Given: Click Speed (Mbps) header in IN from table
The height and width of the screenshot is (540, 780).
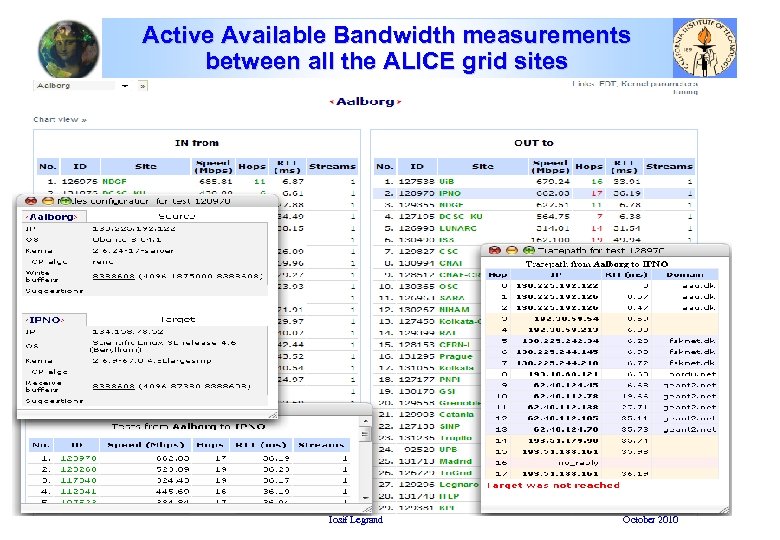Looking at the screenshot, I should click(x=213, y=167).
